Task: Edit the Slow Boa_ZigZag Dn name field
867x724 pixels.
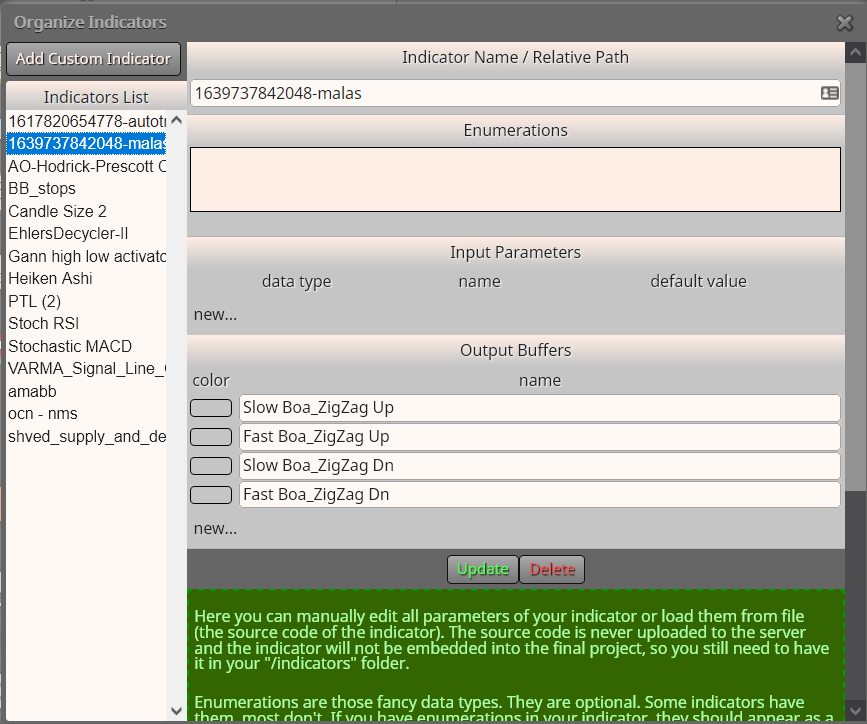Action: tap(540, 466)
